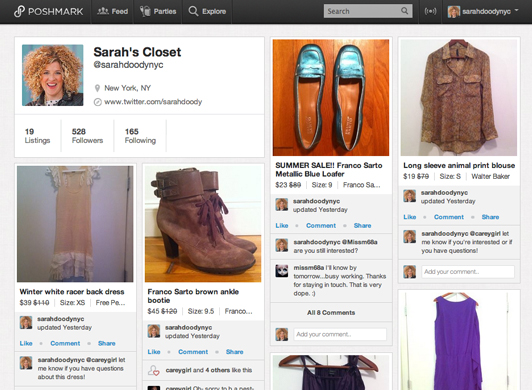
Task: Open Winter white racer back dress title
Action: pos(72,292)
